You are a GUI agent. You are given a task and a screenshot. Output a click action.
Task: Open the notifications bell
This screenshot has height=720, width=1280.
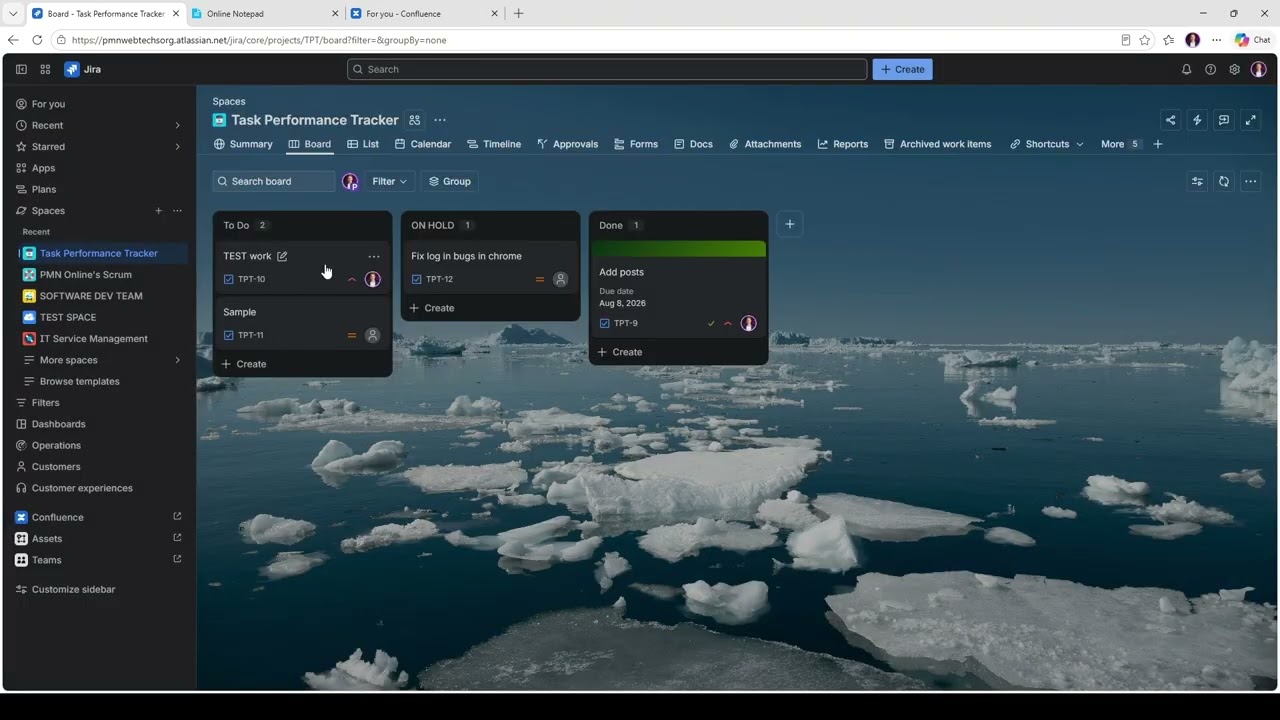point(1186,69)
